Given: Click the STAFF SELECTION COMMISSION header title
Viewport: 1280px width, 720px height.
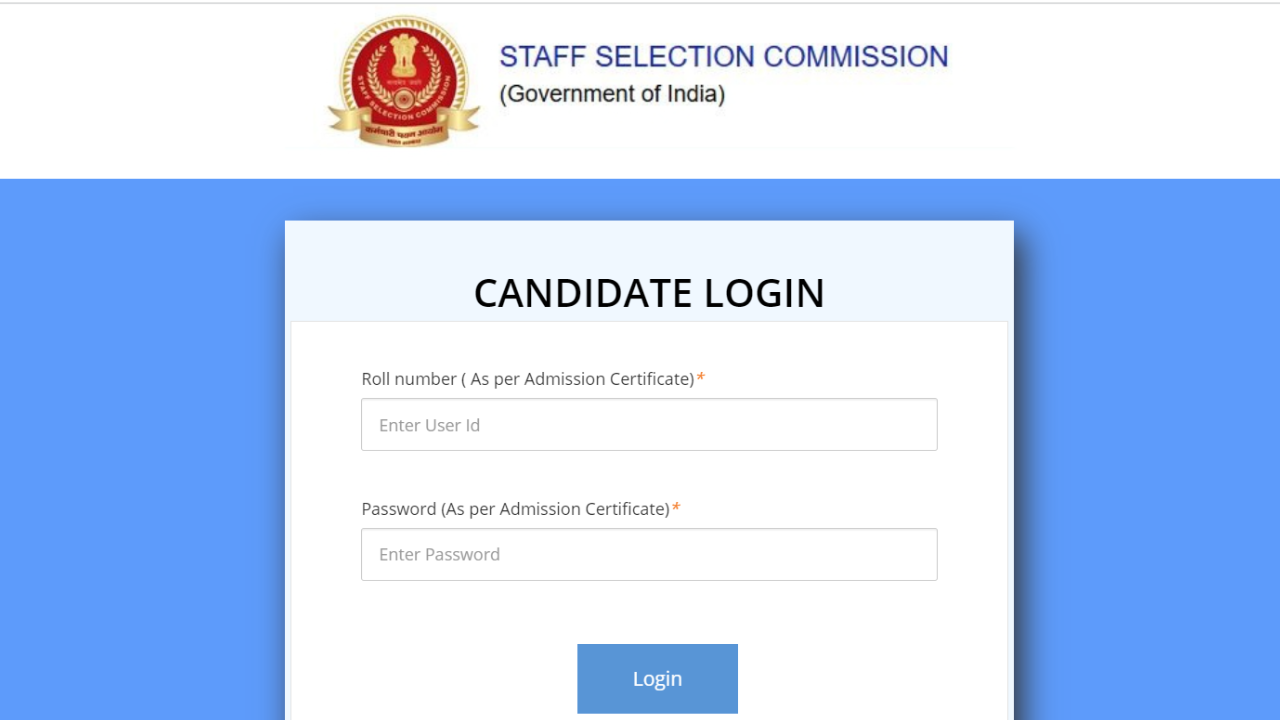Looking at the screenshot, I should pyautogui.click(x=724, y=56).
